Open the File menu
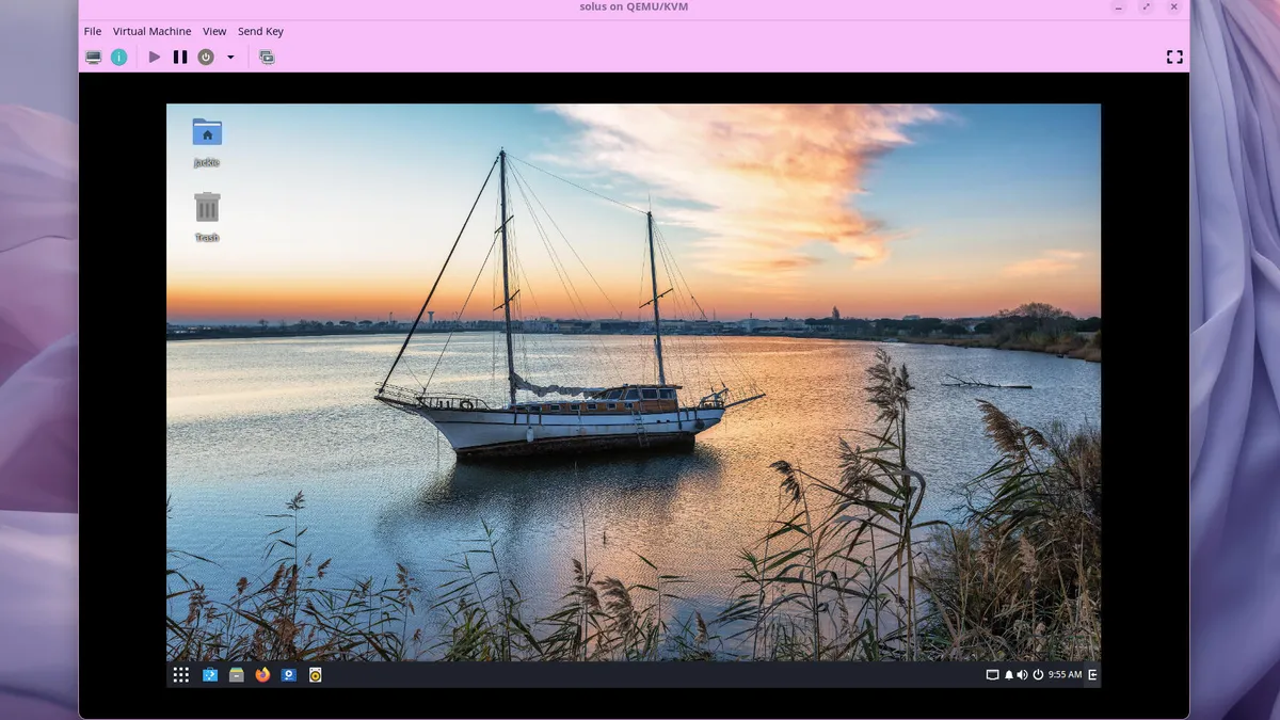The width and height of the screenshot is (1280, 720). [92, 31]
